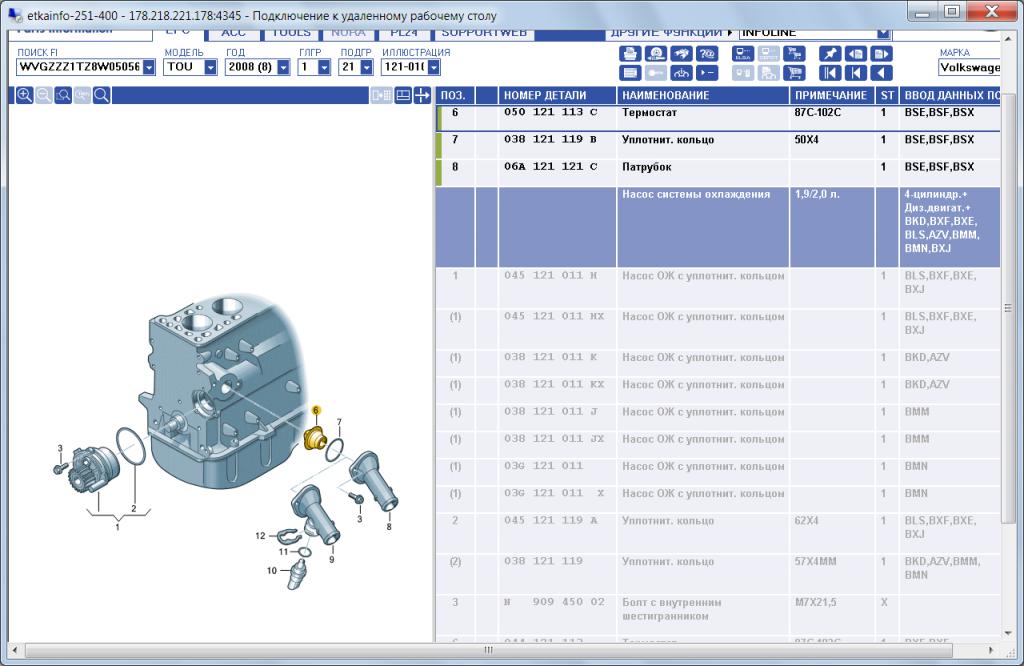1024x666 pixels.
Task: Select part number 050 121 113 C
Action: (x=551, y=112)
